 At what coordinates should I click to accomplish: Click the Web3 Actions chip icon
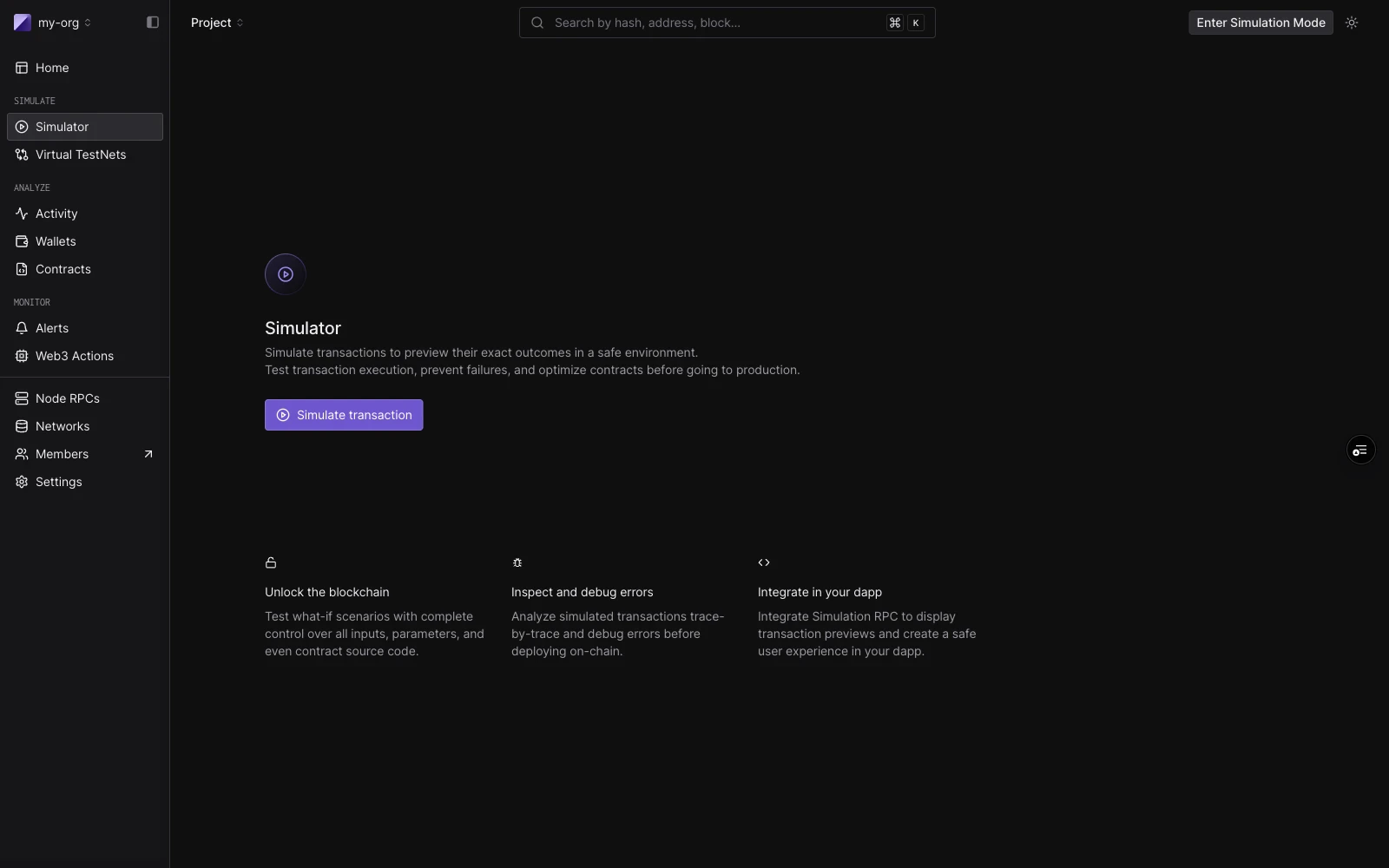click(22, 356)
